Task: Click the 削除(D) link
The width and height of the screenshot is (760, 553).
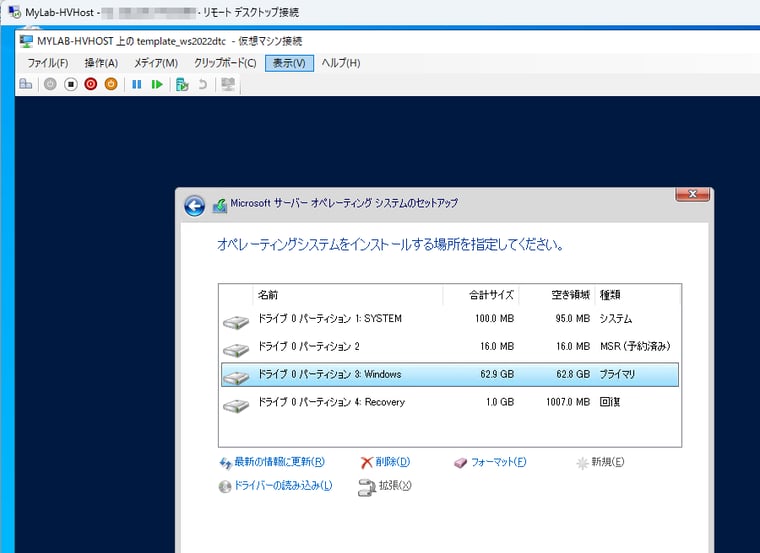Action: pyautogui.click(x=393, y=462)
